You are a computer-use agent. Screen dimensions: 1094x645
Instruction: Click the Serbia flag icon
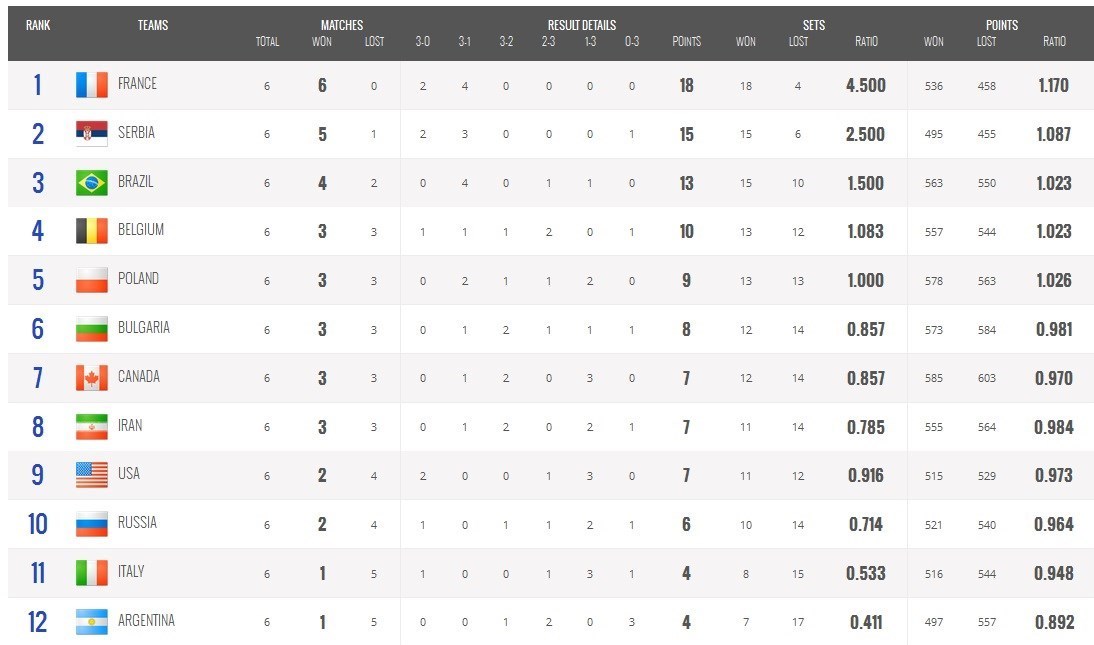pos(91,133)
